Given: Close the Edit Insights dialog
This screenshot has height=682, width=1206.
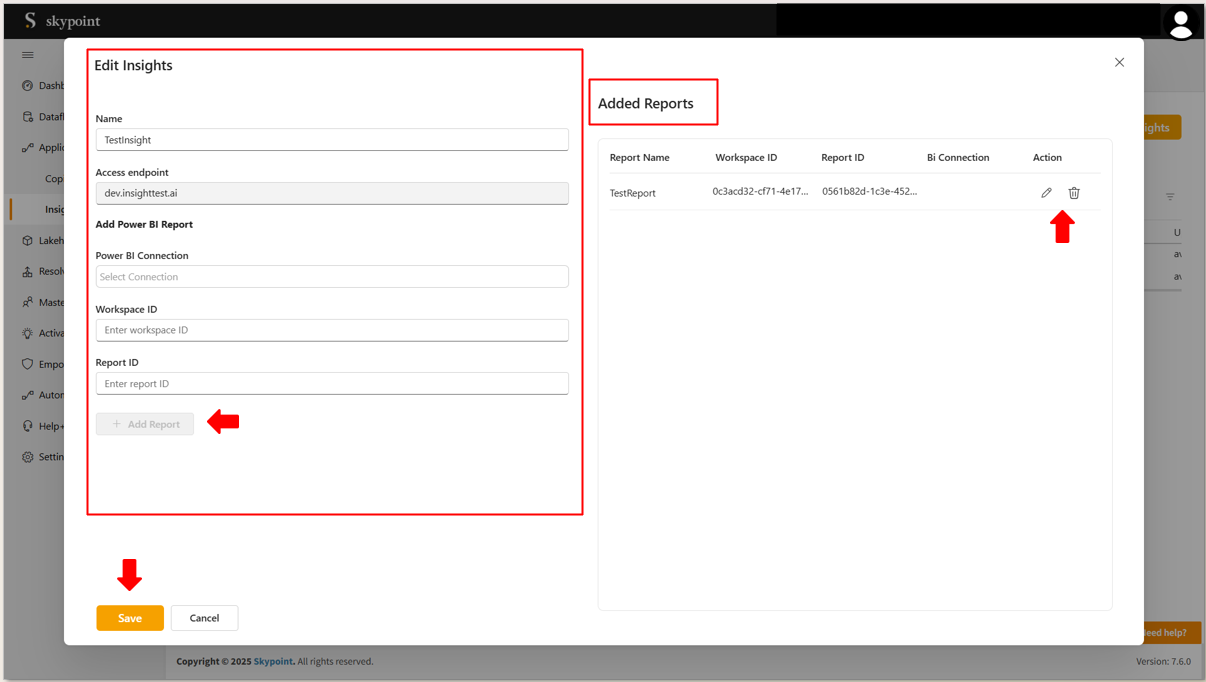Looking at the screenshot, I should (1119, 62).
